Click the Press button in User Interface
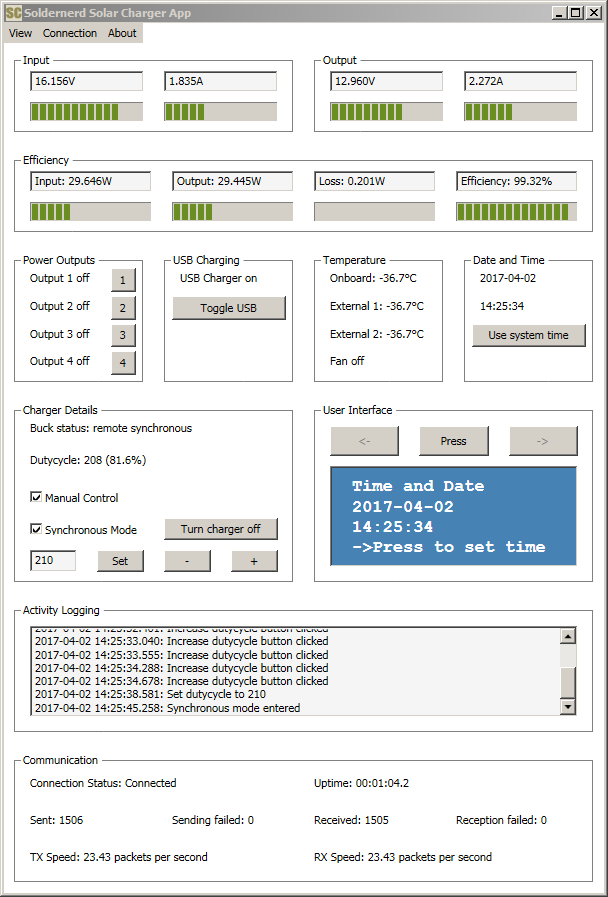 pyautogui.click(x=453, y=441)
